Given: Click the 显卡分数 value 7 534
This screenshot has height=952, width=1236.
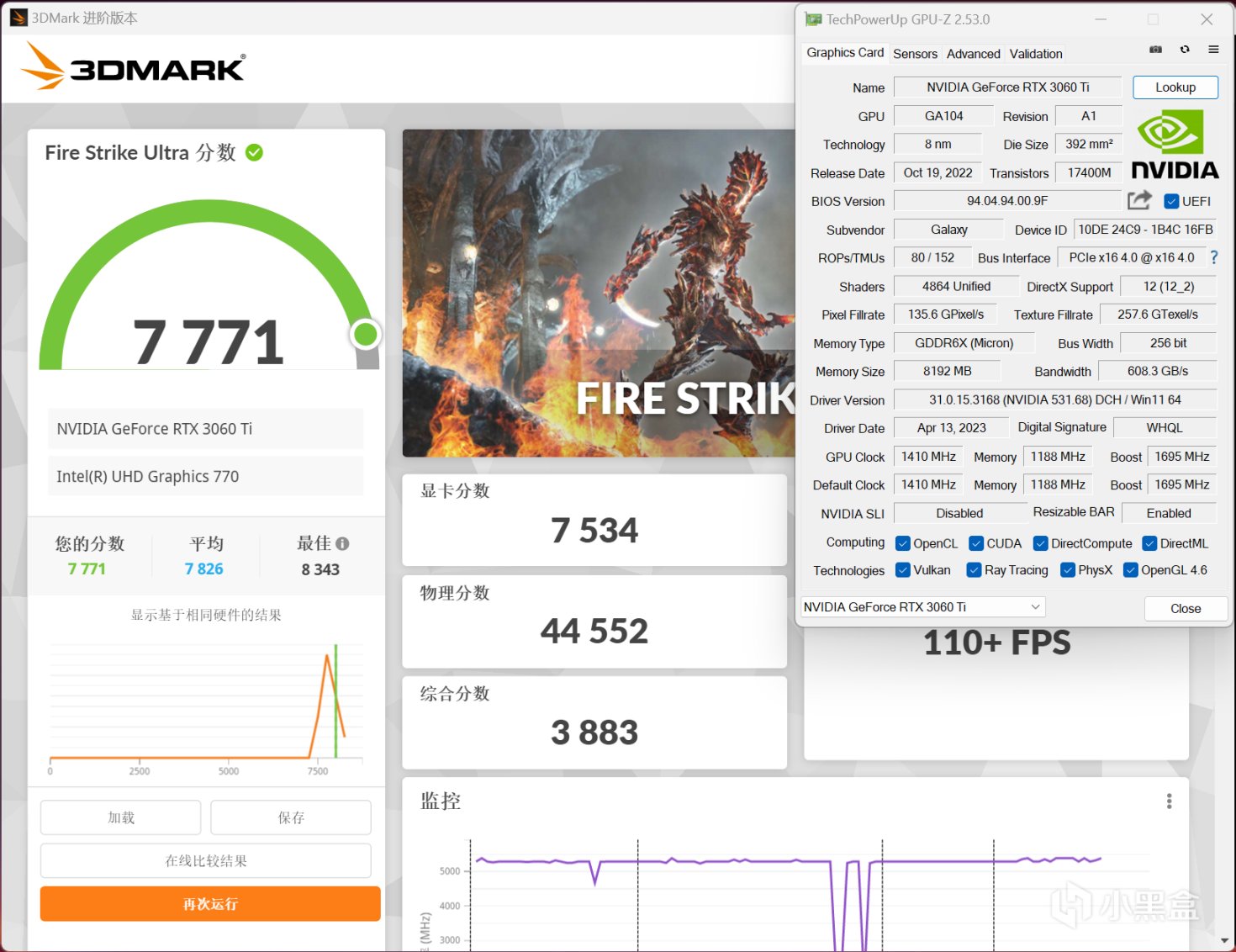Looking at the screenshot, I should [x=594, y=531].
